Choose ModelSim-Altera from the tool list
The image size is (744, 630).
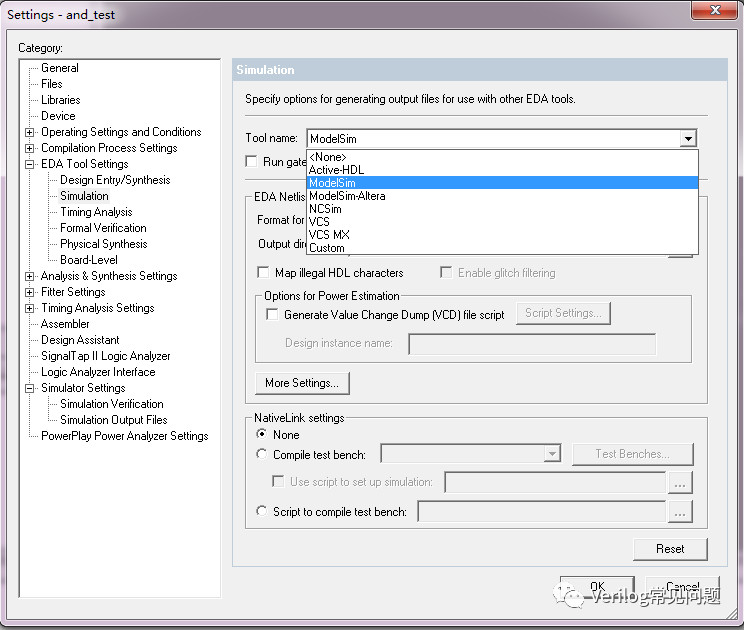tap(502, 196)
